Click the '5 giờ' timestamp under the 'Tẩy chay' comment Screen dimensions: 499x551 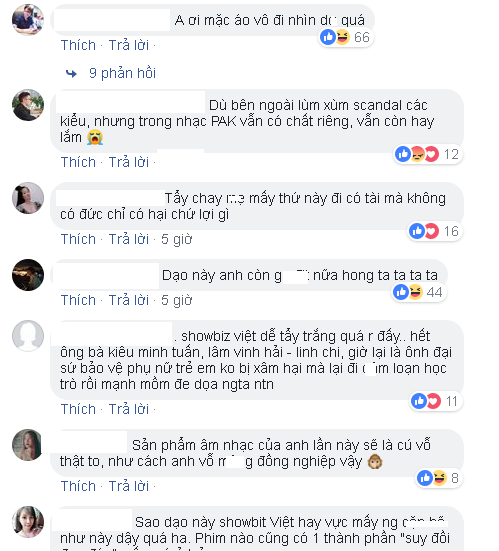tap(176, 239)
